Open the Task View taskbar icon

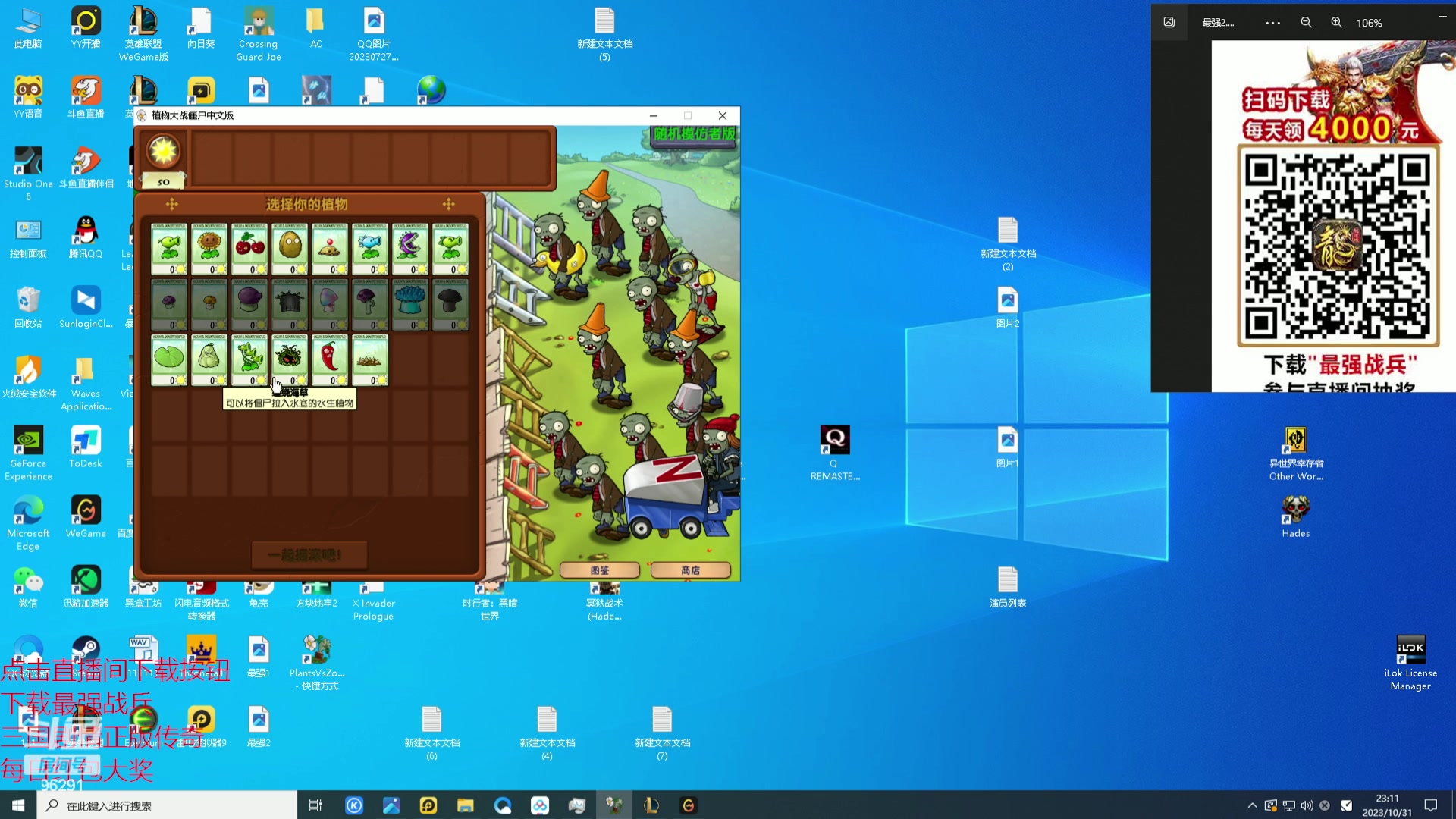pos(315,805)
